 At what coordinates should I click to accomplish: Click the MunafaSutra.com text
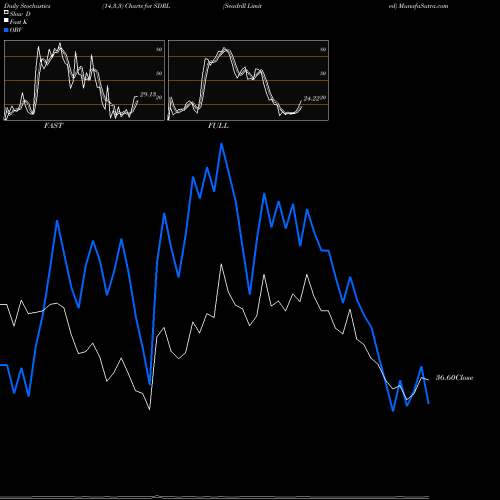coord(423,6)
